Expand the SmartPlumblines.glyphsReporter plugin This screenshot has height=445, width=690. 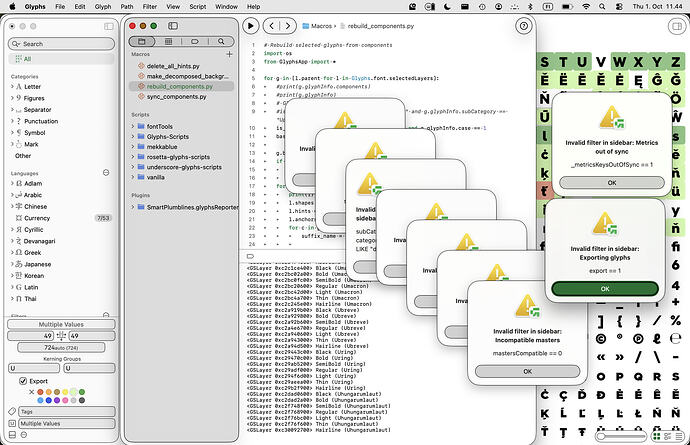133,207
